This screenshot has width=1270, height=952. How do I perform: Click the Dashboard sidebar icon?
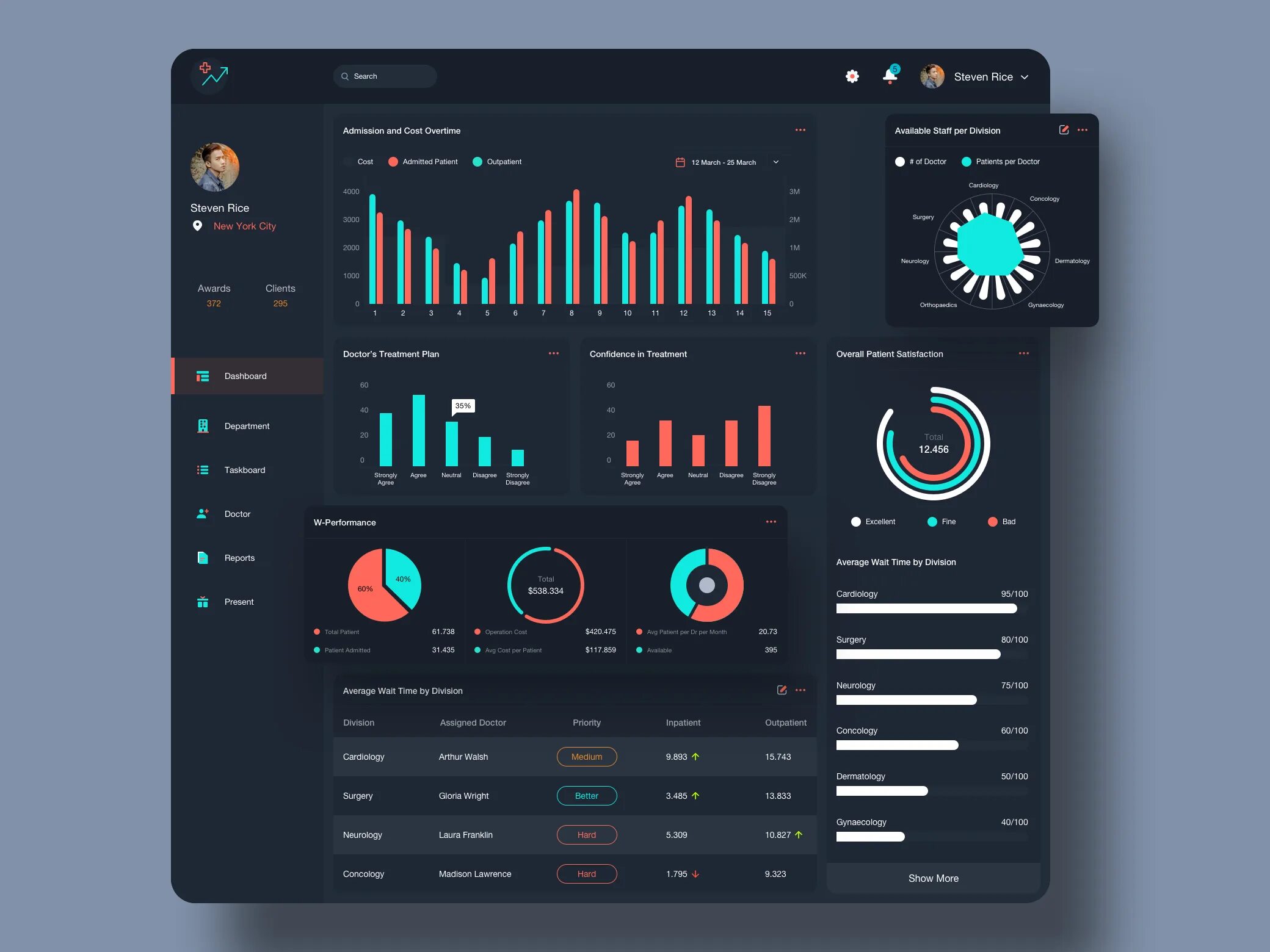(x=202, y=375)
